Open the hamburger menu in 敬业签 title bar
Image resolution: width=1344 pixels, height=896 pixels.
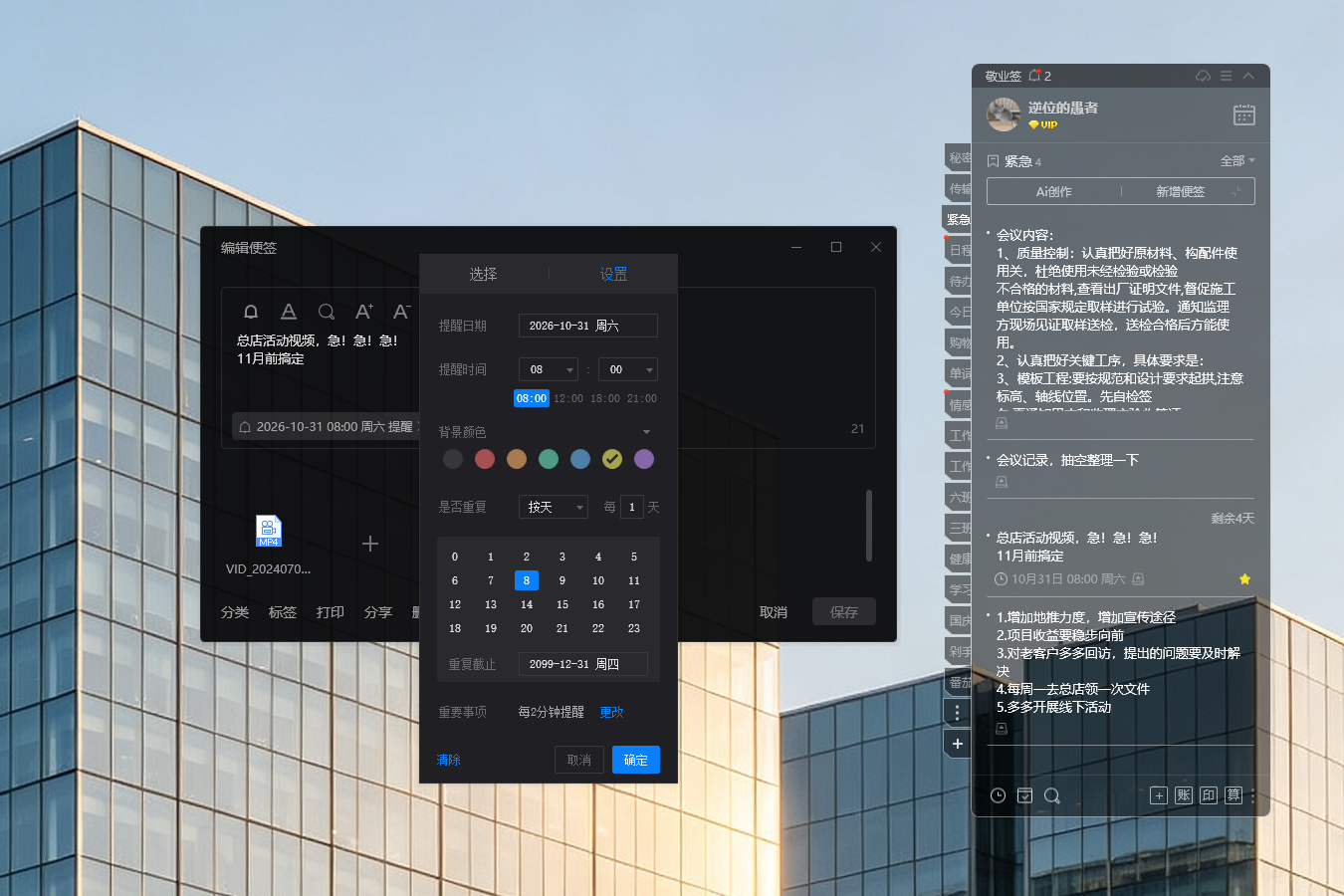[x=1226, y=76]
